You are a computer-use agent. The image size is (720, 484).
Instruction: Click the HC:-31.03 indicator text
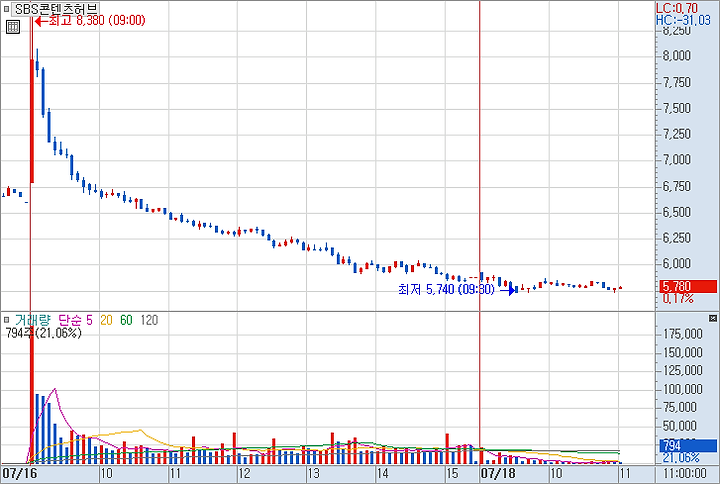[x=683, y=20]
